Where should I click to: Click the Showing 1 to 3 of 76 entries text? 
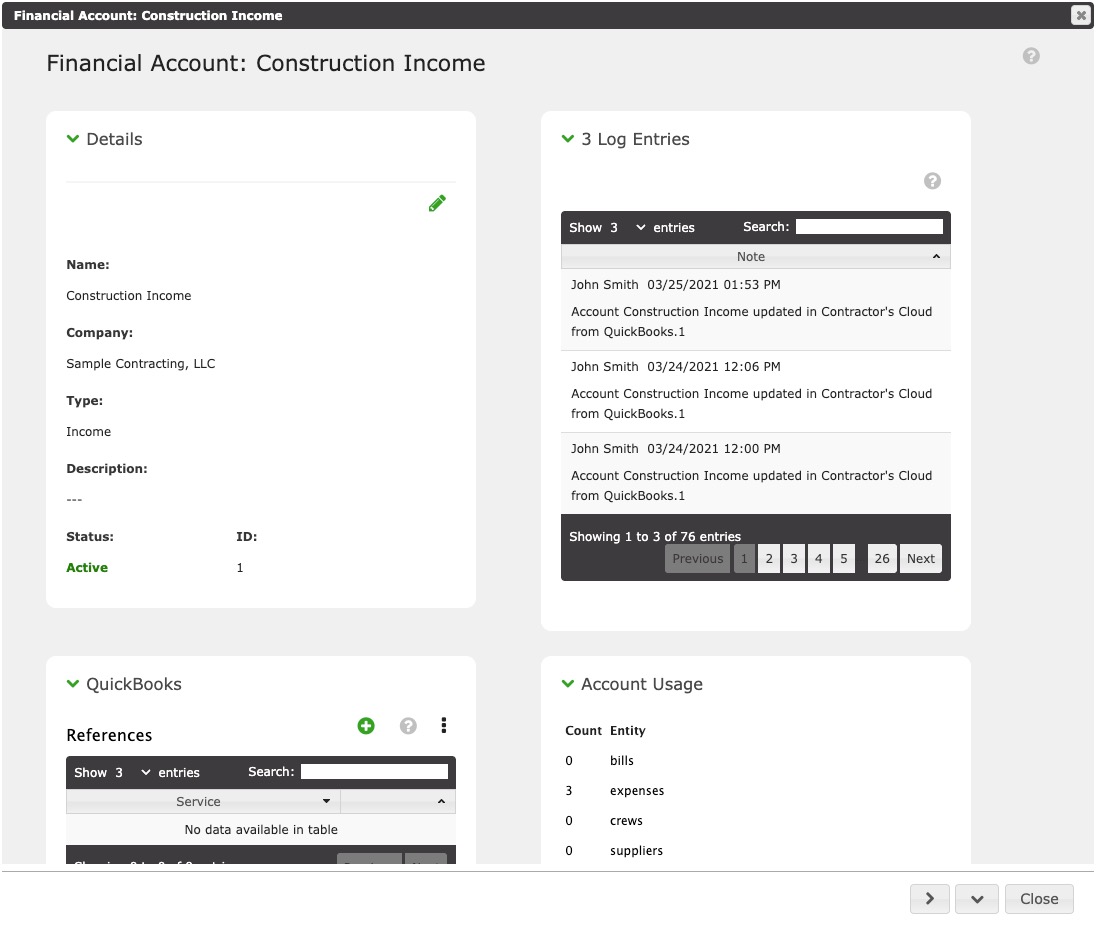coord(655,537)
